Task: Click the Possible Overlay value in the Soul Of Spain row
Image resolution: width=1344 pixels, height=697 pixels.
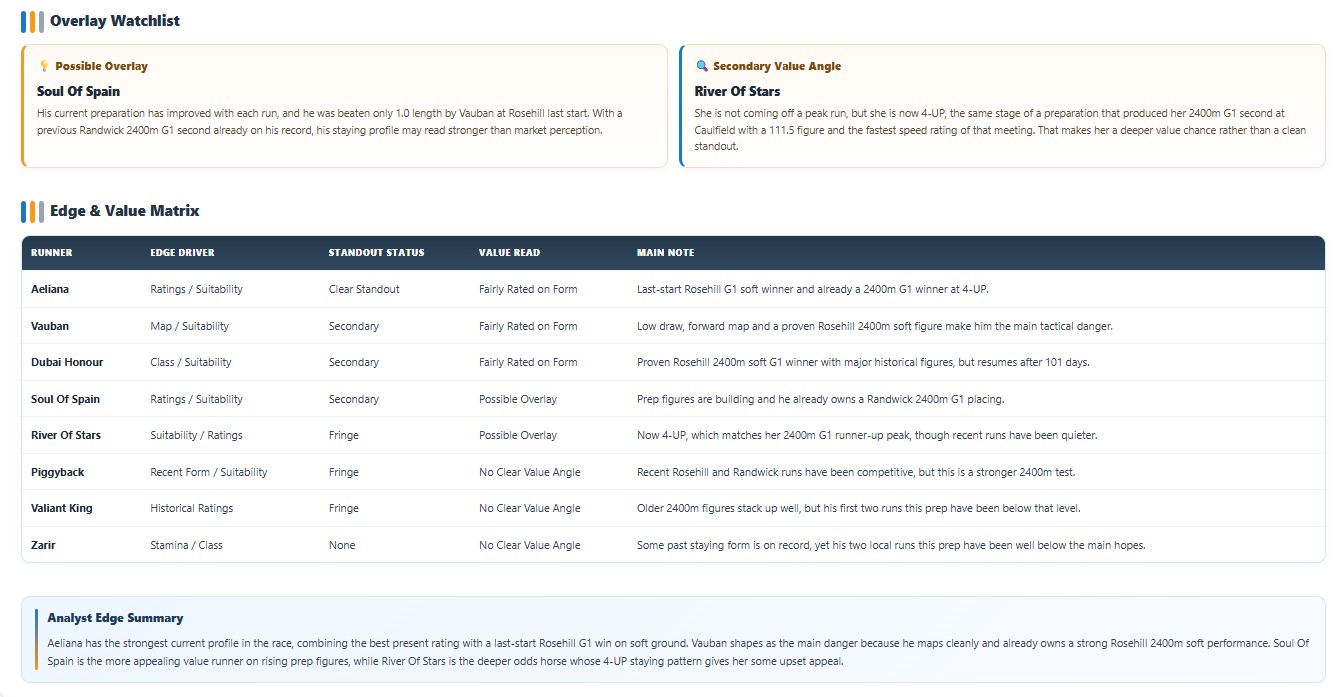Action: pyautogui.click(x=518, y=399)
